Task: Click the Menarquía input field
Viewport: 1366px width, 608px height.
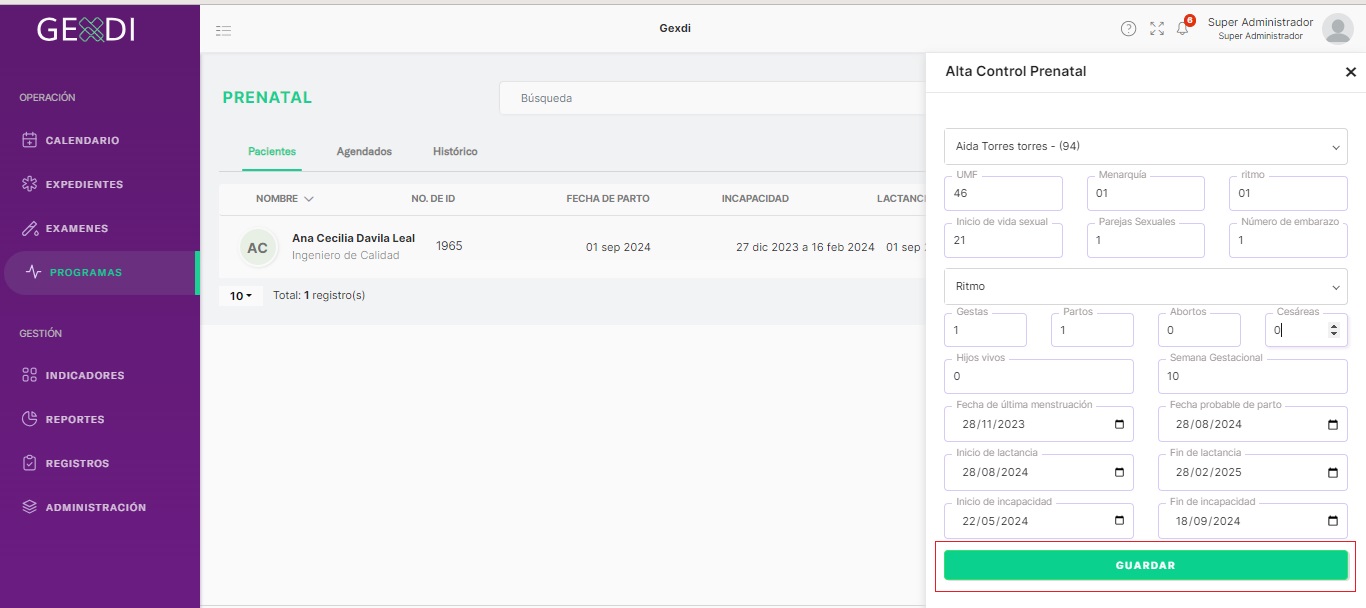Action: 1145,193
